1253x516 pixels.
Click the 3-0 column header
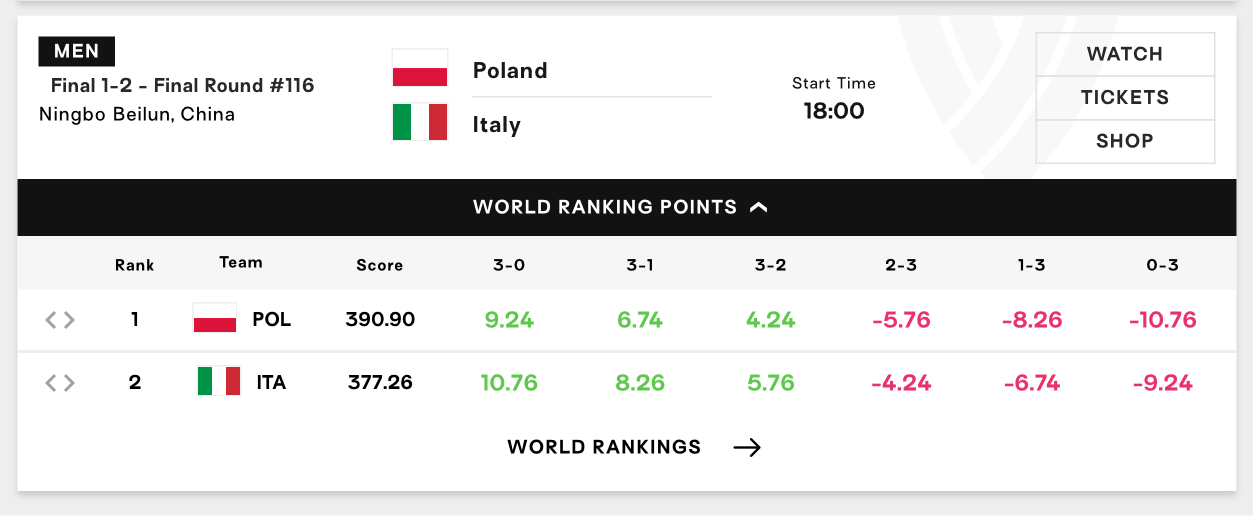point(509,265)
